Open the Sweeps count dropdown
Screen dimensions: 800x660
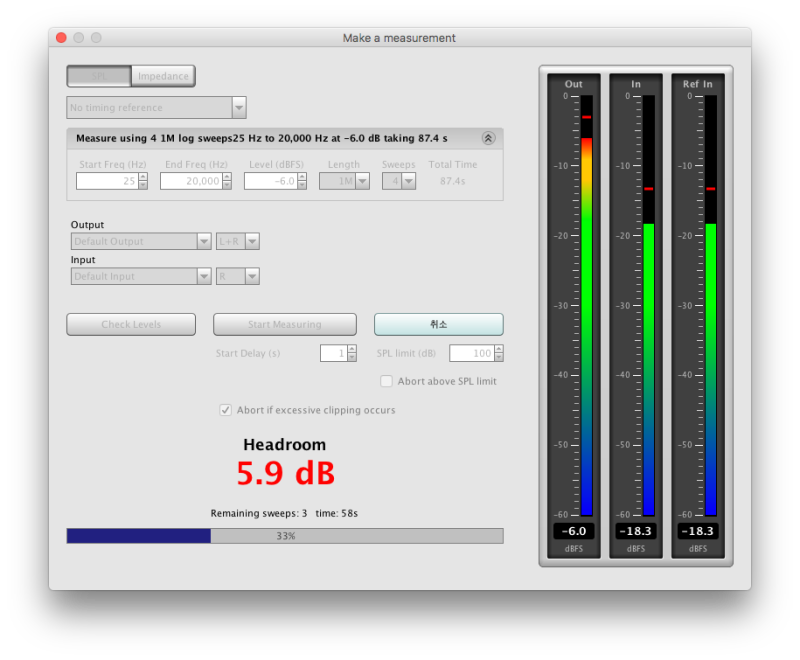[x=399, y=181]
